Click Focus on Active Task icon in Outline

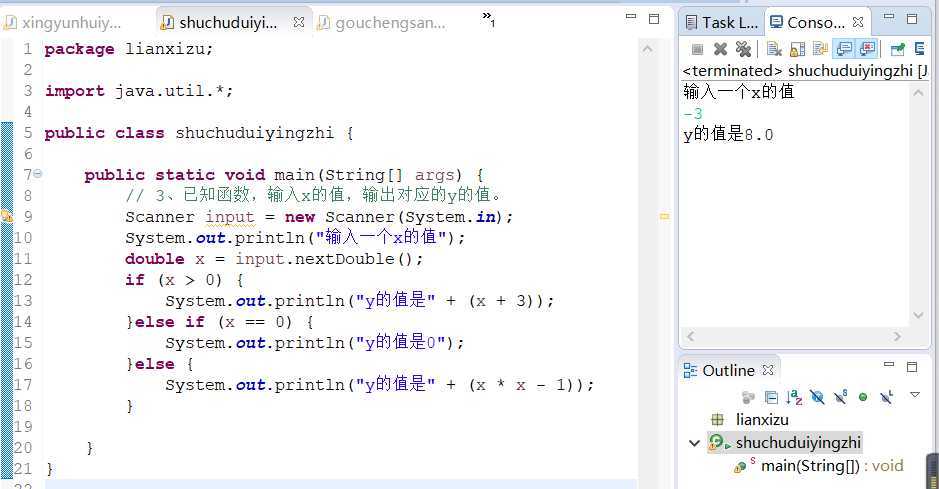pyautogui.click(x=748, y=397)
